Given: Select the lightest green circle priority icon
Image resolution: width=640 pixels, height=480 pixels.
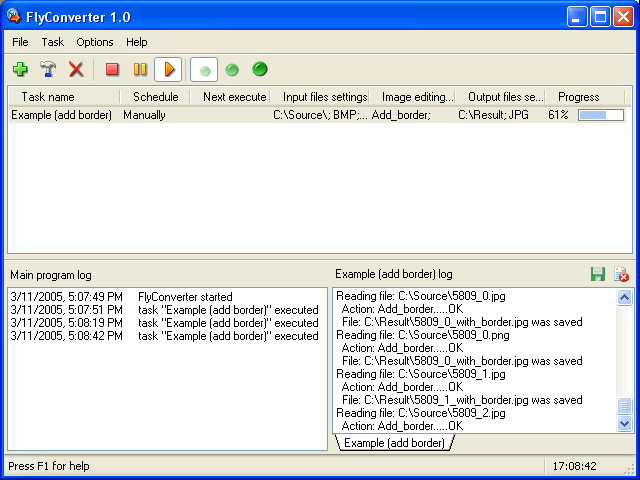Looking at the screenshot, I should (x=204, y=70).
